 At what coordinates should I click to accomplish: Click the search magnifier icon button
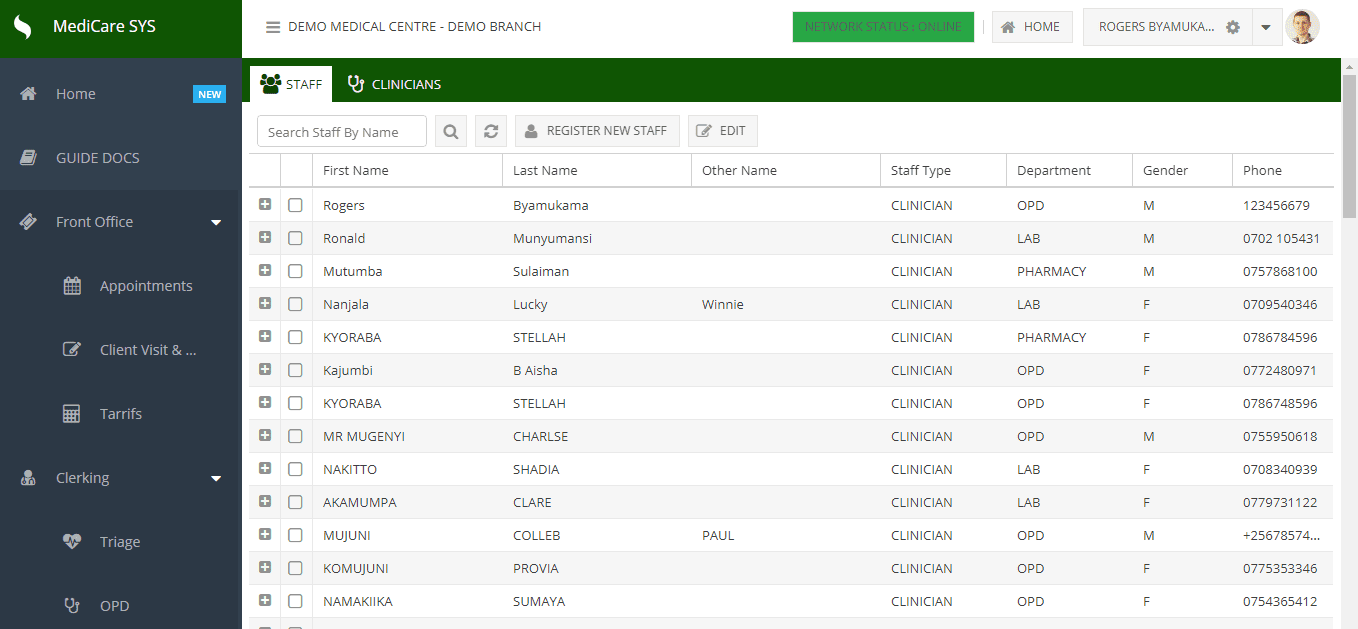point(451,131)
